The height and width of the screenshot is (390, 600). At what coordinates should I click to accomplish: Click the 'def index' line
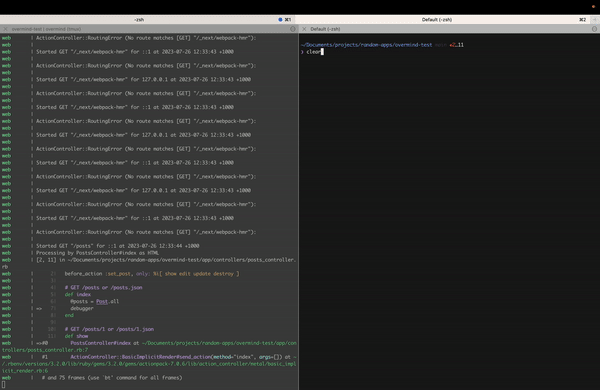(x=78, y=294)
